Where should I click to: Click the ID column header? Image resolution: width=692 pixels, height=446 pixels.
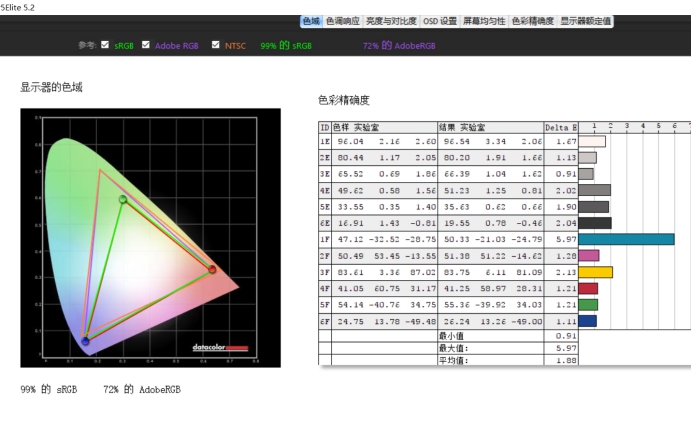pos(325,127)
